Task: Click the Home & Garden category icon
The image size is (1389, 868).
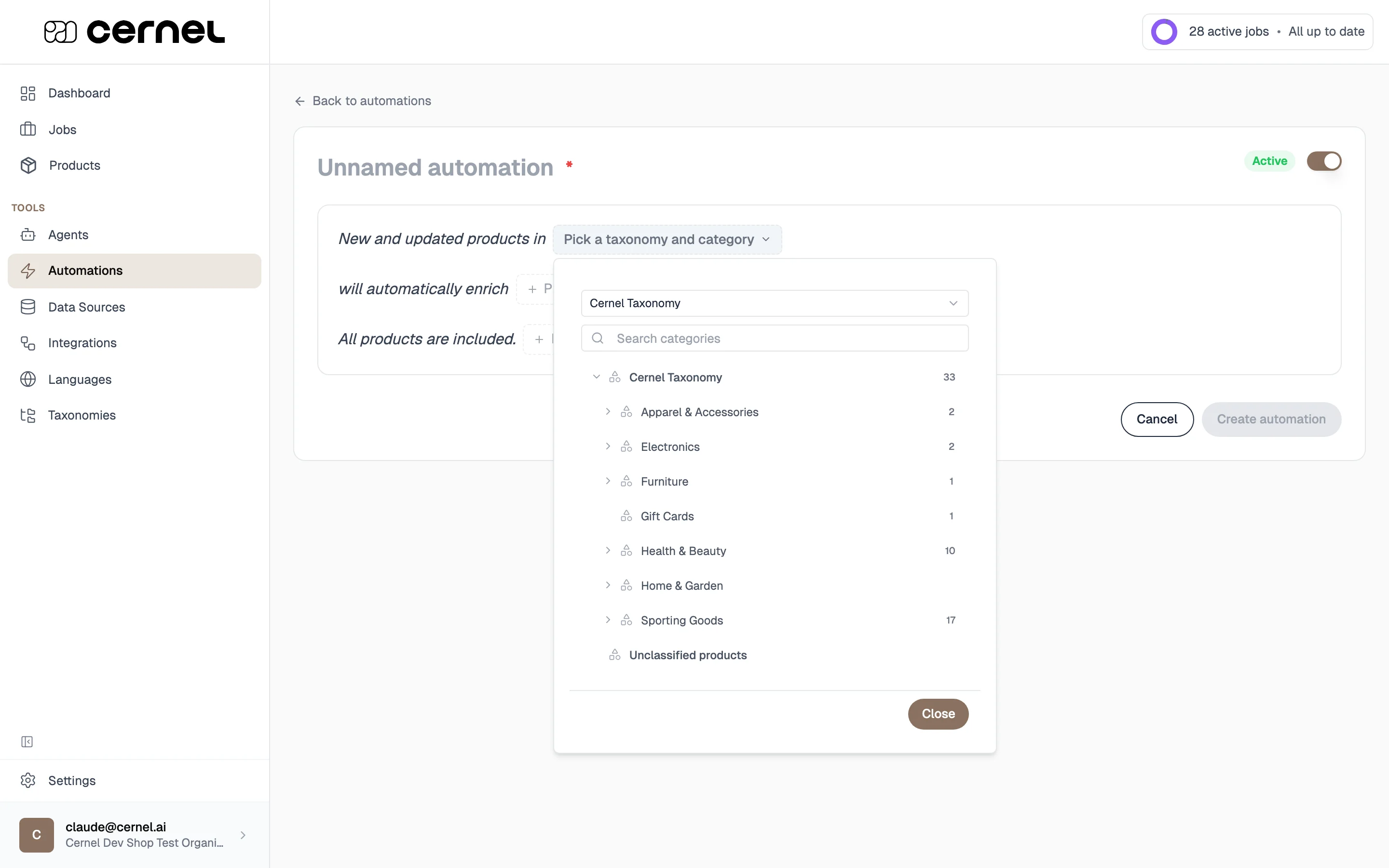Action: (x=626, y=585)
